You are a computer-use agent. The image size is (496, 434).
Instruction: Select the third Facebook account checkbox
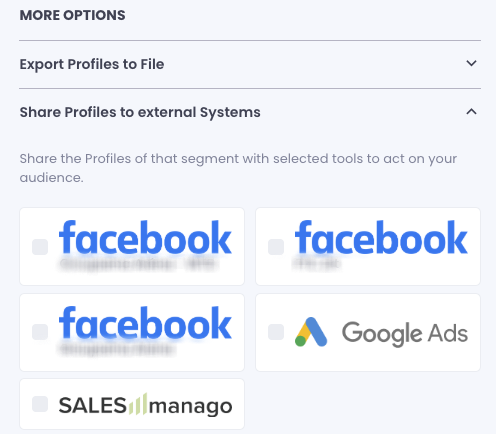[40, 332]
